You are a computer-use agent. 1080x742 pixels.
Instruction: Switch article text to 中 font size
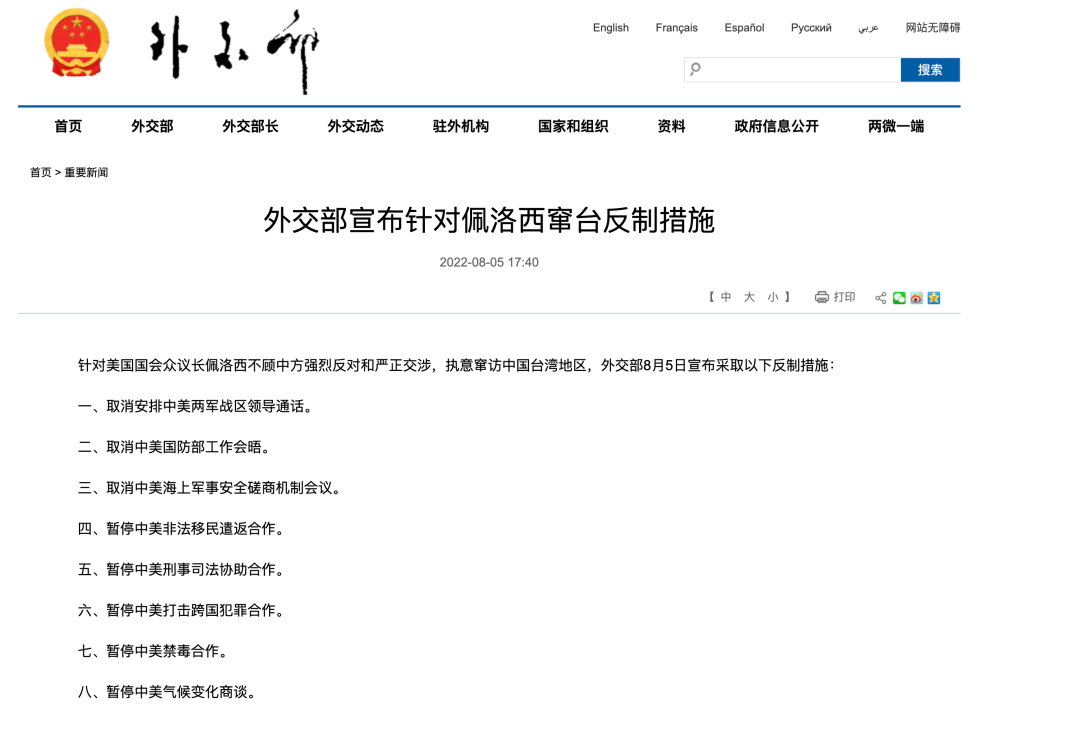726,297
